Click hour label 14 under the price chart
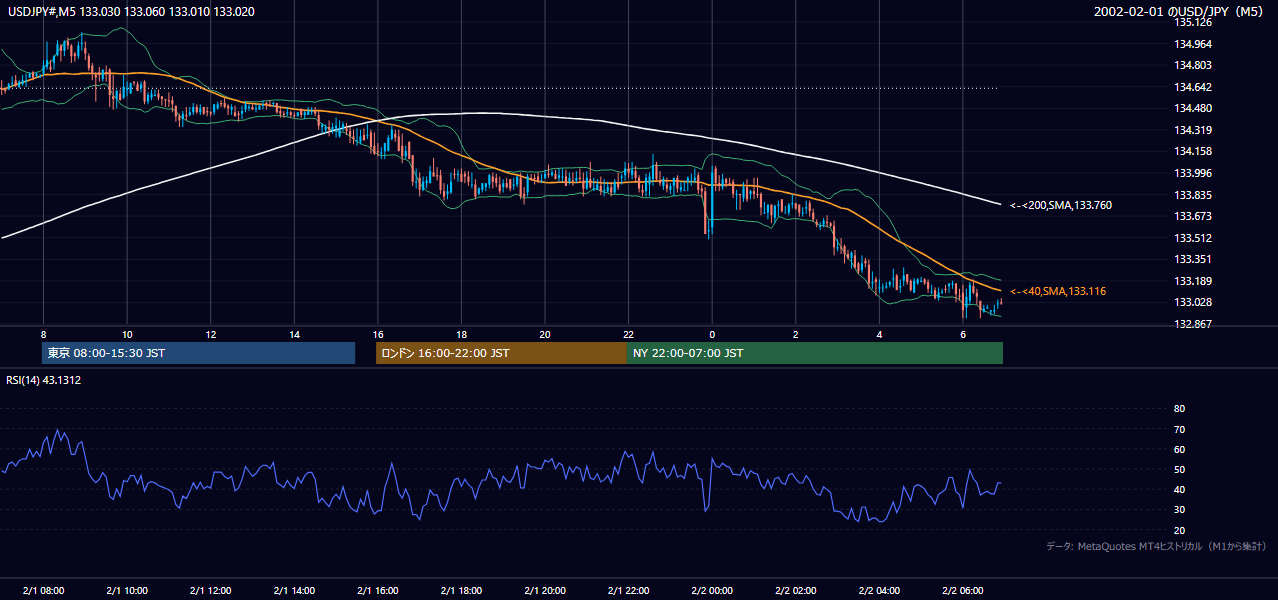Image resolution: width=1278 pixels, height=600 pixels. (294, 334)
